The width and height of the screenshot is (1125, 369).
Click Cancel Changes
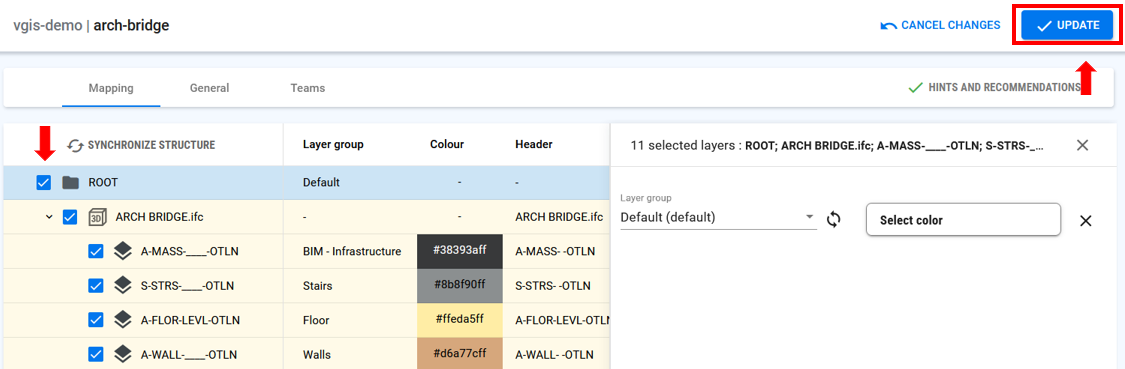(940, 26)
